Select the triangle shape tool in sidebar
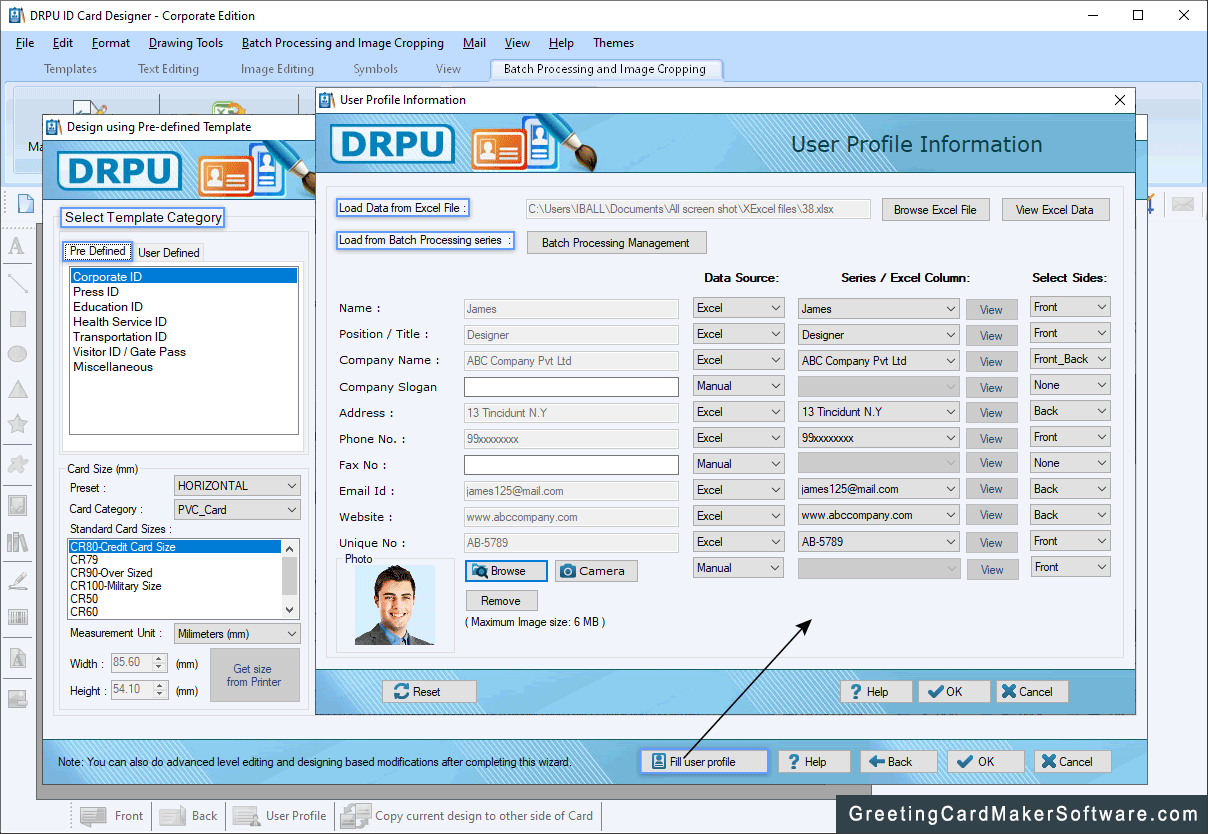Image resolution: width=1208 pixels, height=834 pixels. 17,389
